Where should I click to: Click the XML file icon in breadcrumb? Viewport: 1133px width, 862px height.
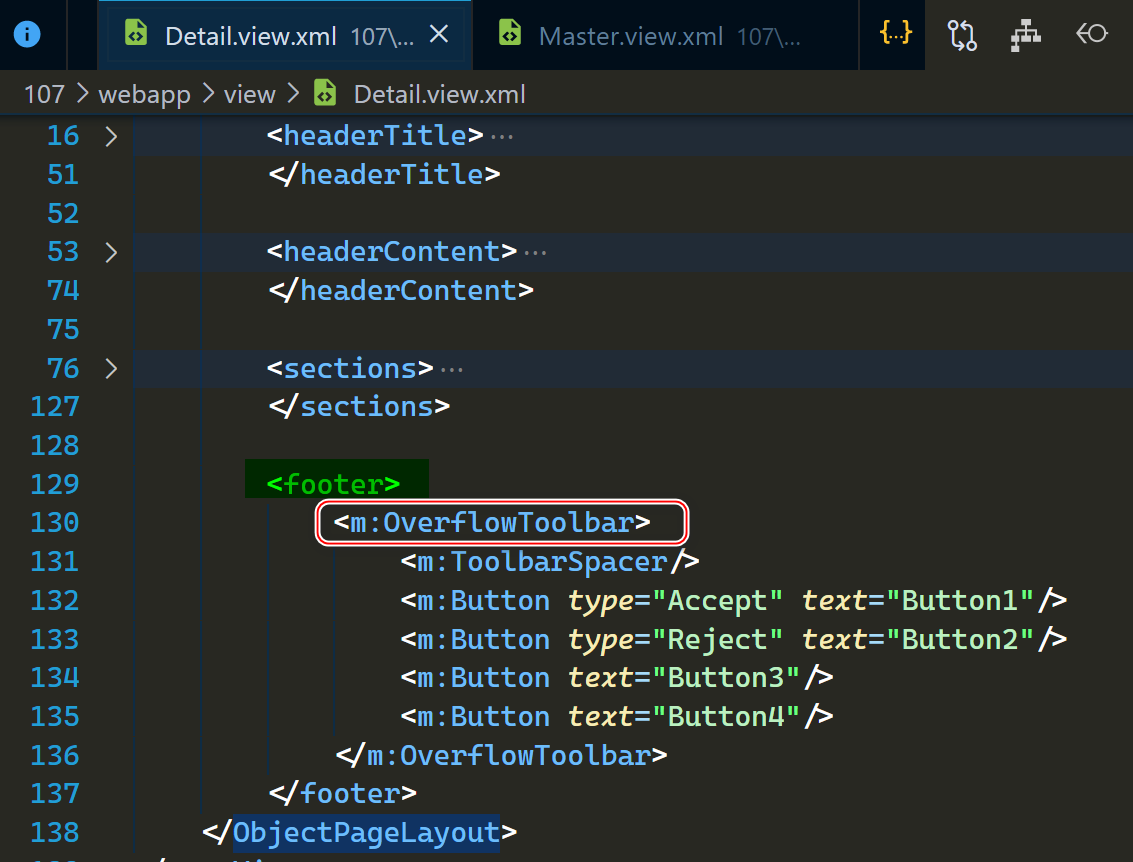pos(325,94)
